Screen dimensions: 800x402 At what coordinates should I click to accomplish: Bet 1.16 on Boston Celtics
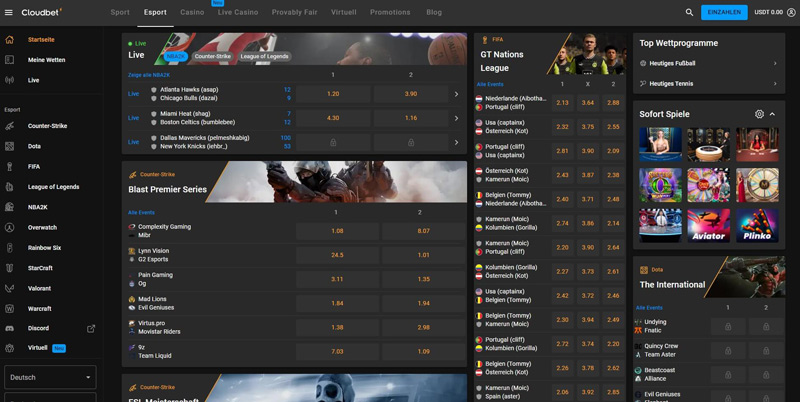coord(411,118)
